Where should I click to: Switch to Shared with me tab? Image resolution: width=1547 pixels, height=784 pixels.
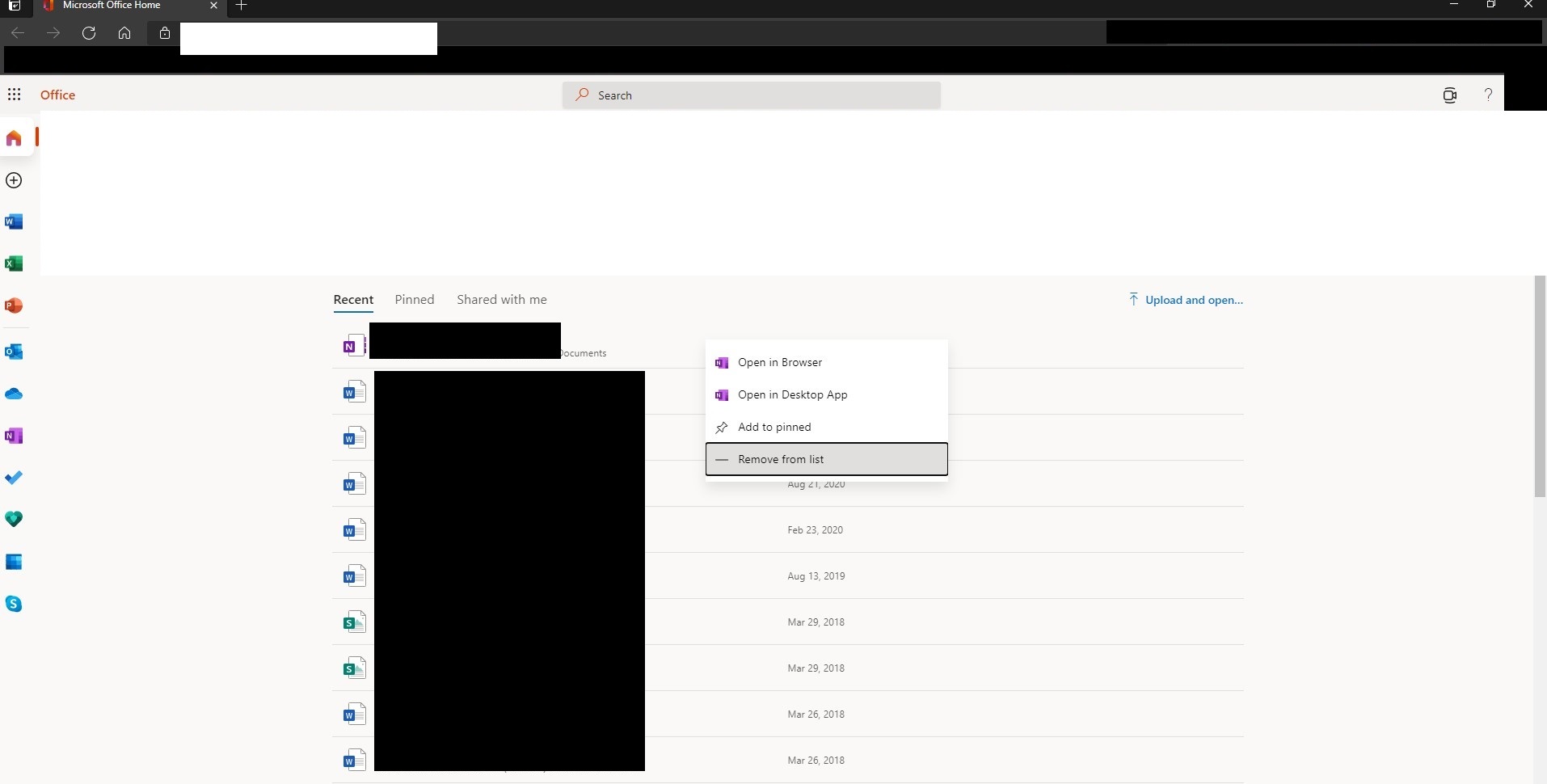[x=502, y=300]
